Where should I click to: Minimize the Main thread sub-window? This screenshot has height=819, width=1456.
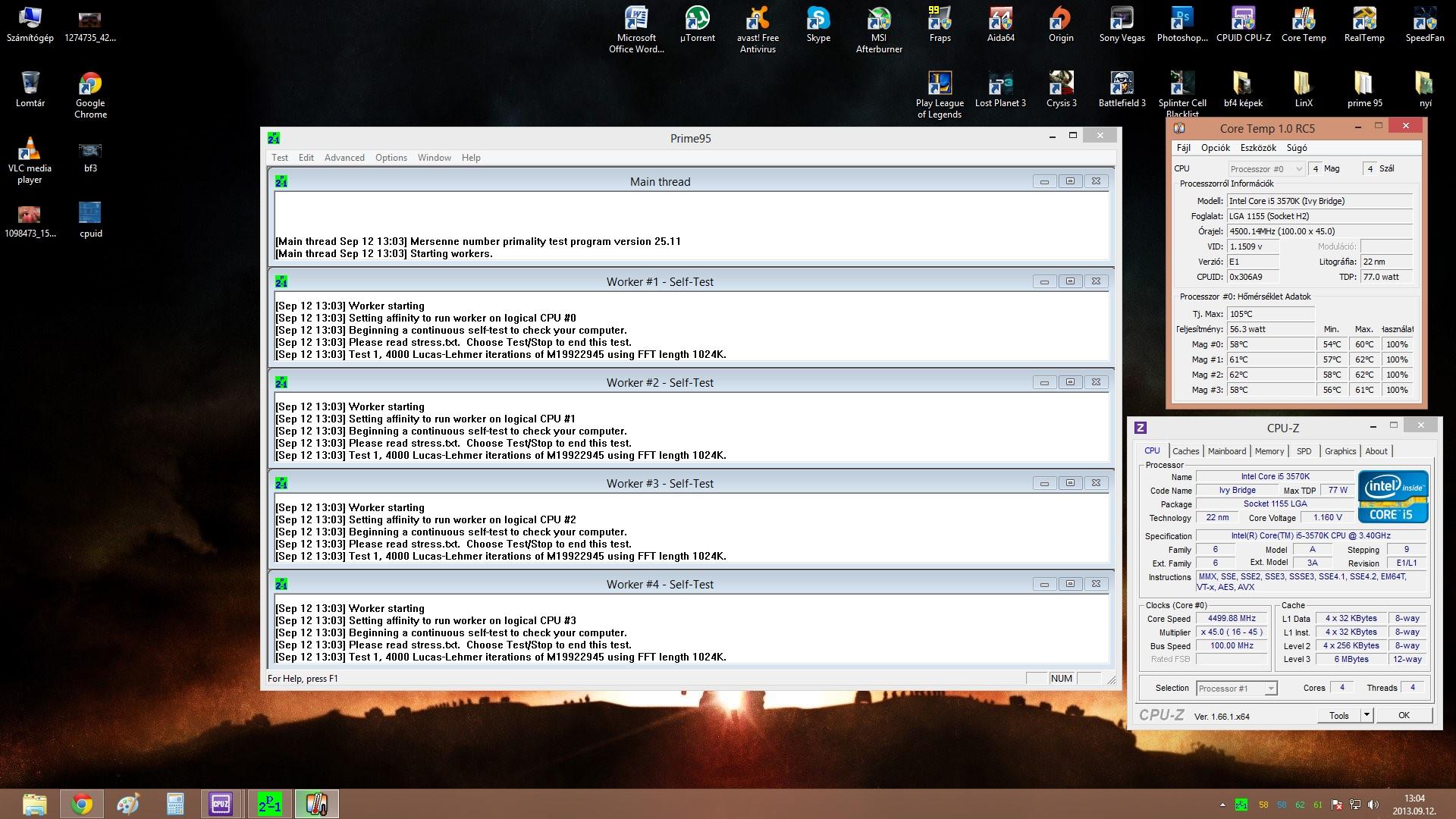click(1044, 181)
